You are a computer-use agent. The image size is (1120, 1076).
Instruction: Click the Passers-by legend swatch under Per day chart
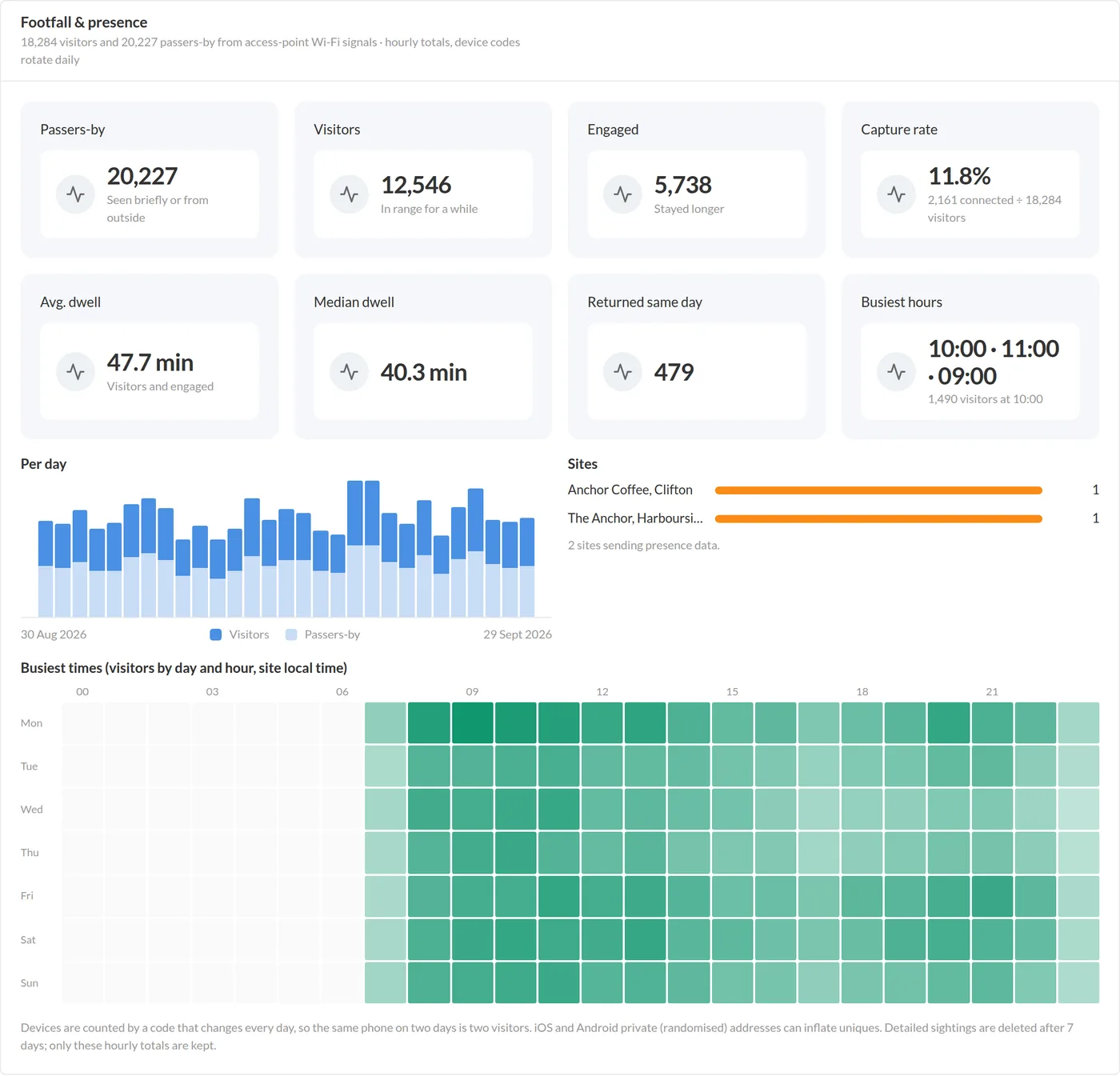pyautogui.click(x=291, y=634)
